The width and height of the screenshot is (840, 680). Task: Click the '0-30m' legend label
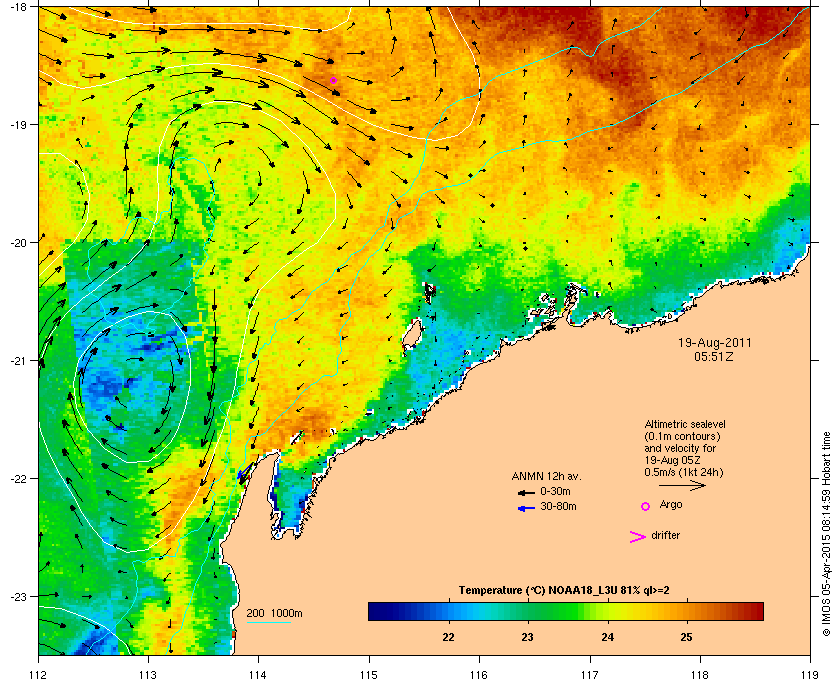coord(555,491)
